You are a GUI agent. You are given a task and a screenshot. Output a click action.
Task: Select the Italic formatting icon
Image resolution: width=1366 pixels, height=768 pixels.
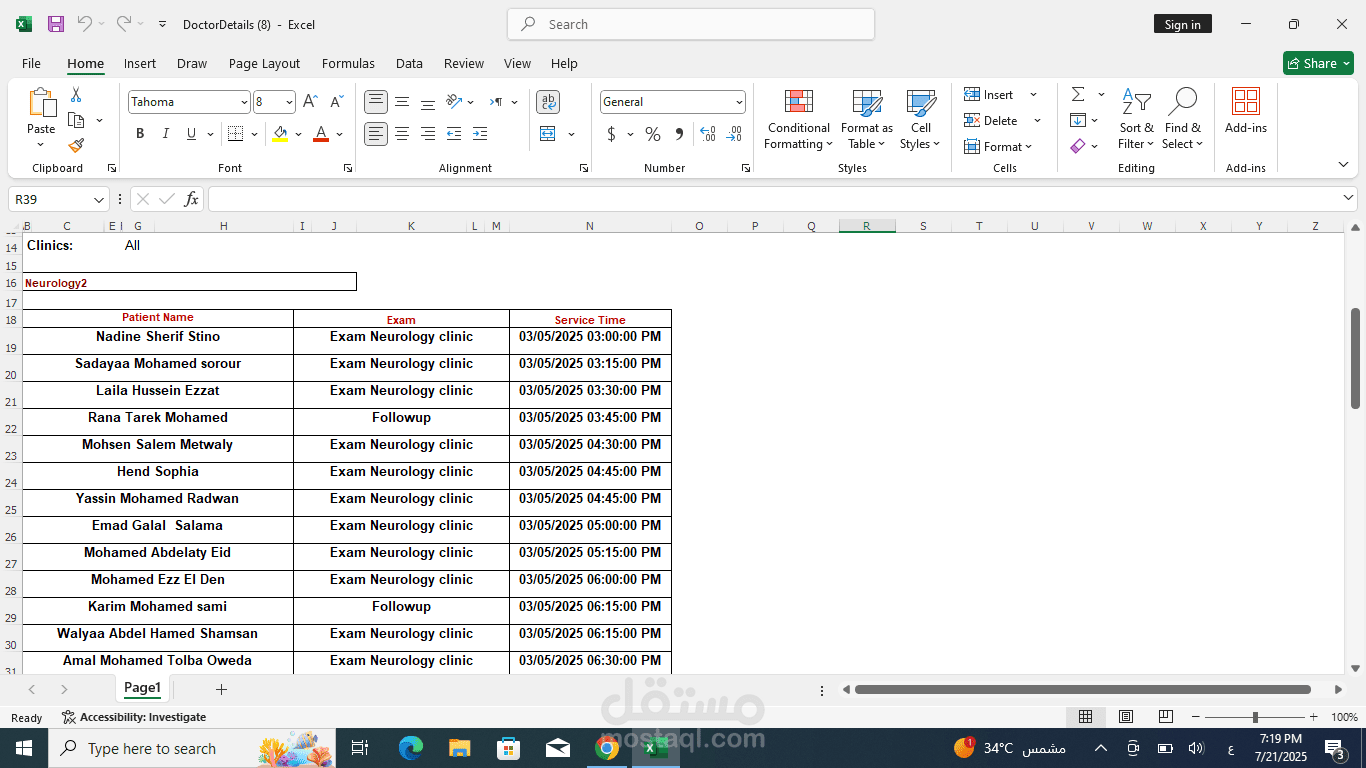(x=165, y=133)
